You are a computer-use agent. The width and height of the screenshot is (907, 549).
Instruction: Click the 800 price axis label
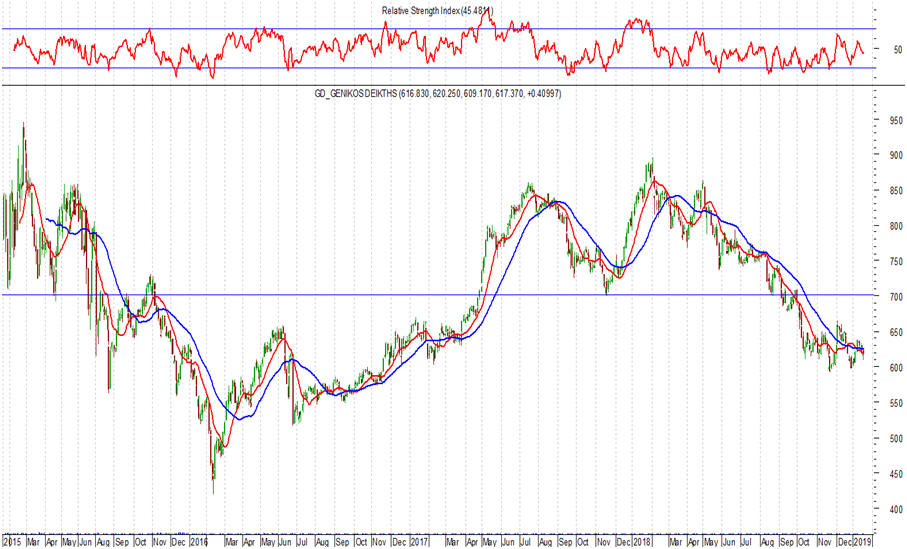click(x=895, y=226)
